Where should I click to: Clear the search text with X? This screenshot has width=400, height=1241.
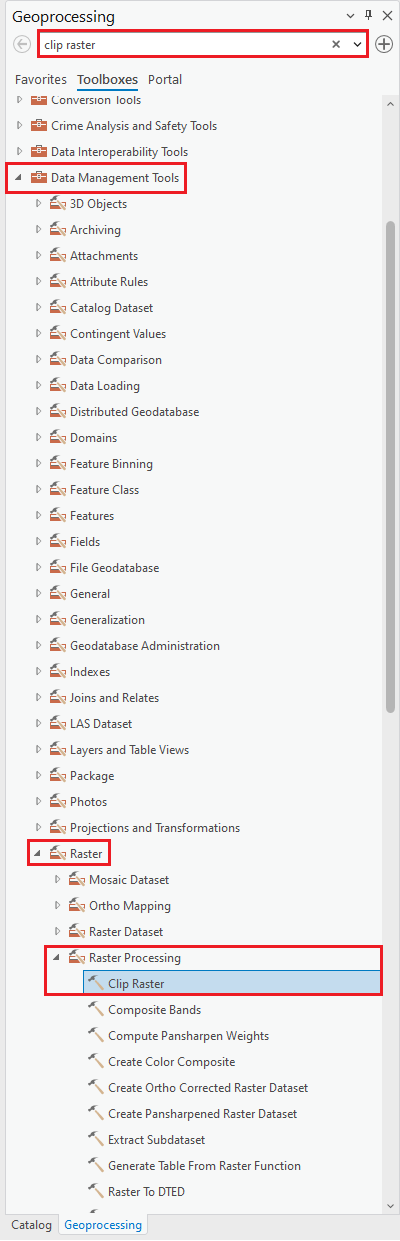click(336, 45)
